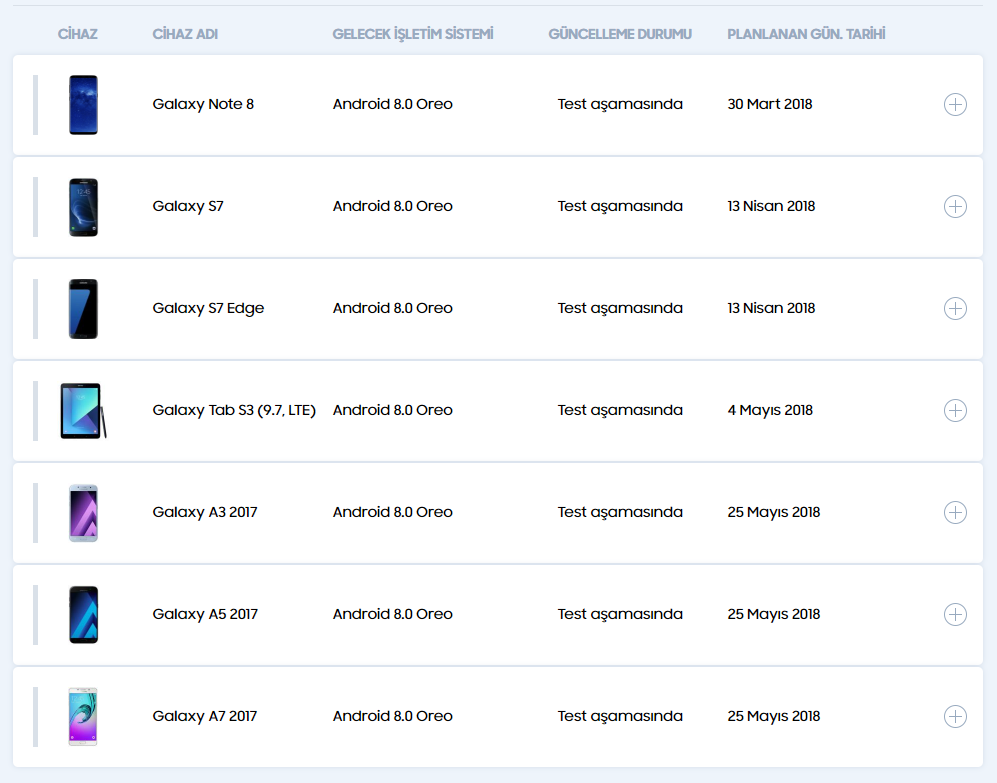Click Galaxy S7 Edge's 13 Nisan 2018 date
The width and height of the screenshot is (997, 783).
(x=771, y=308)
